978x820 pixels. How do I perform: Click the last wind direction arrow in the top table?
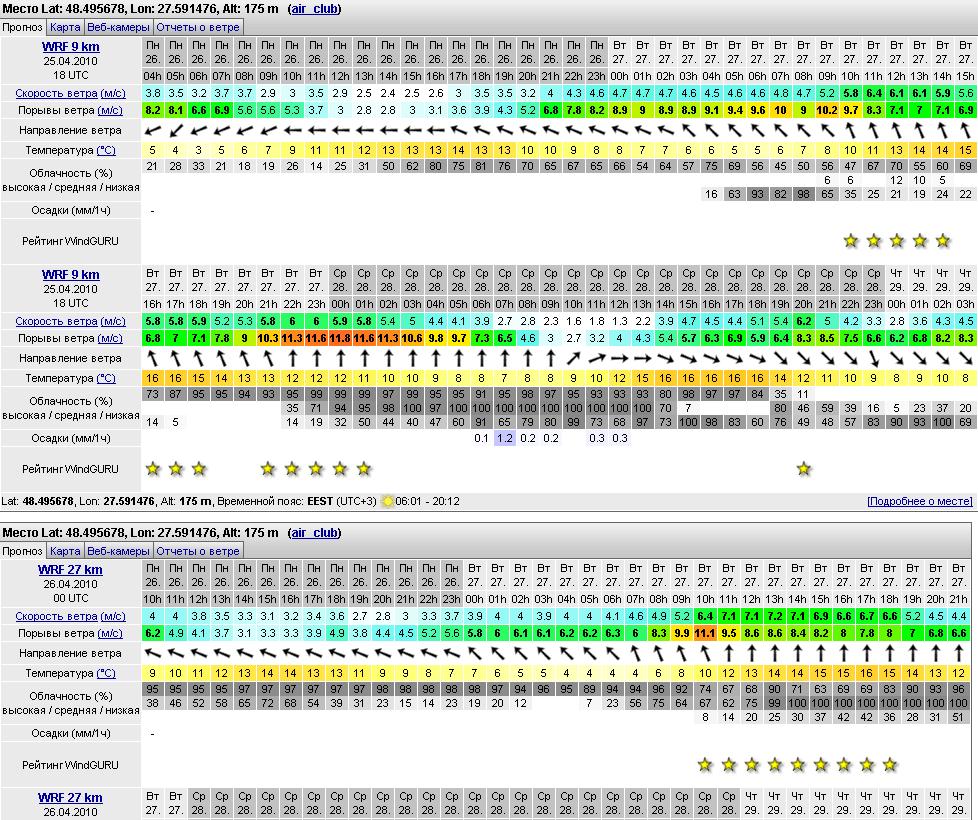[965, 130]
